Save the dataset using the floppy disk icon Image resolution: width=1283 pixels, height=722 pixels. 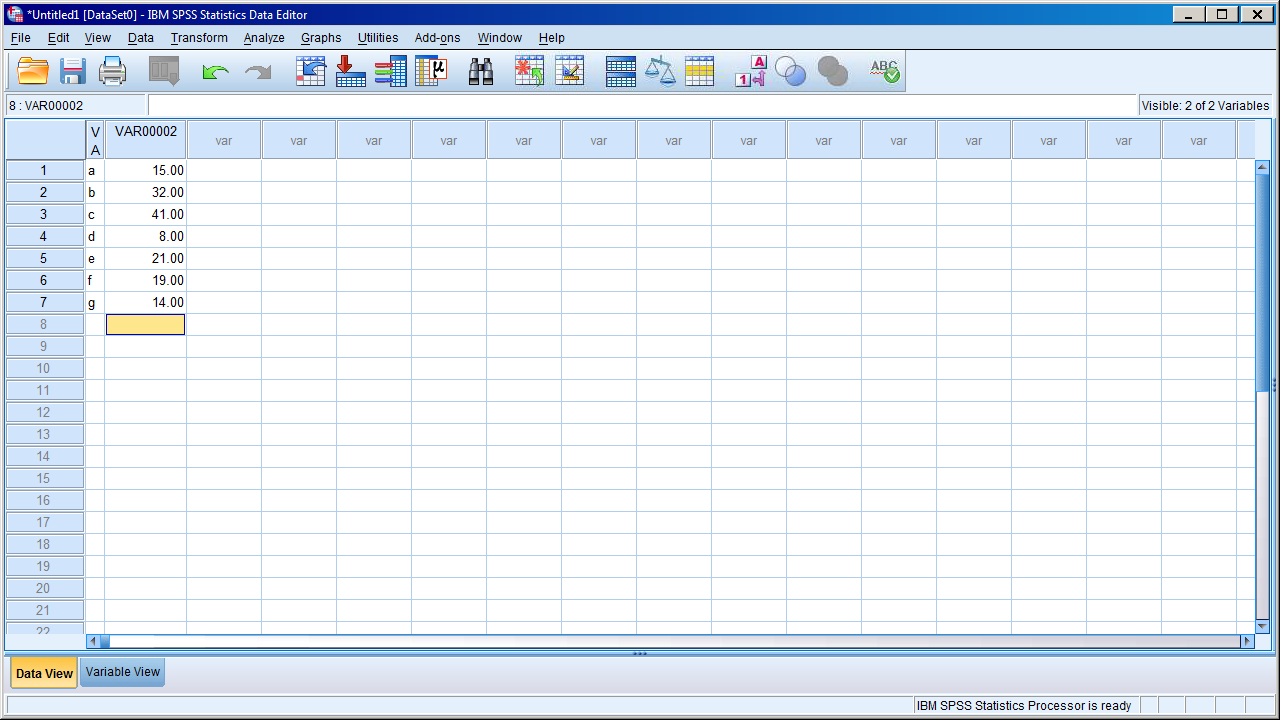click(73, 72)
